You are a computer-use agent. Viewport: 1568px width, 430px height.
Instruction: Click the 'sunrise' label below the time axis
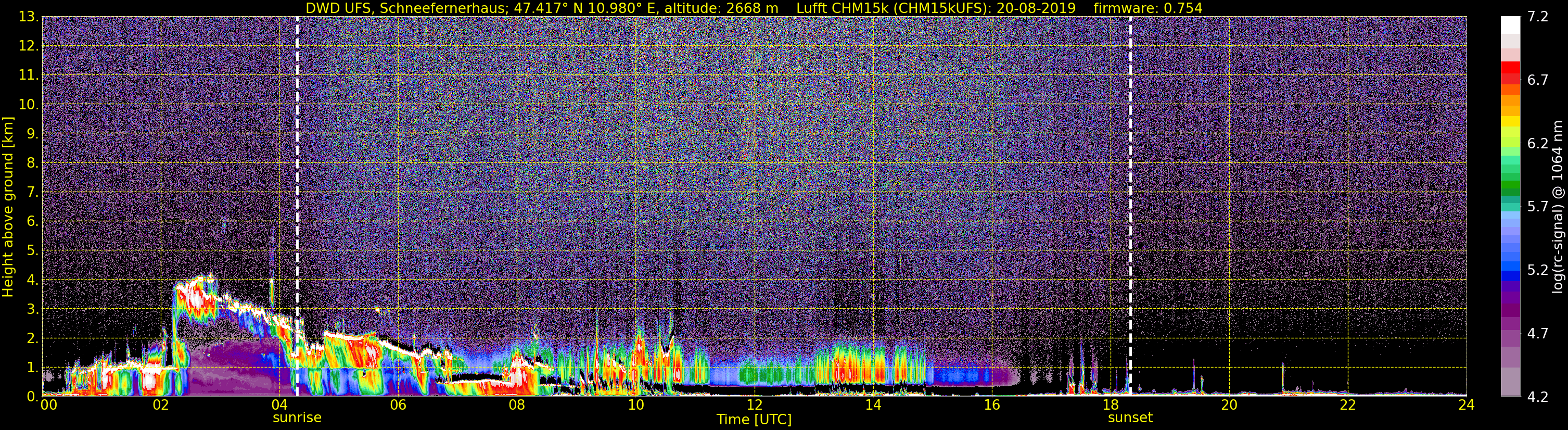297,418
